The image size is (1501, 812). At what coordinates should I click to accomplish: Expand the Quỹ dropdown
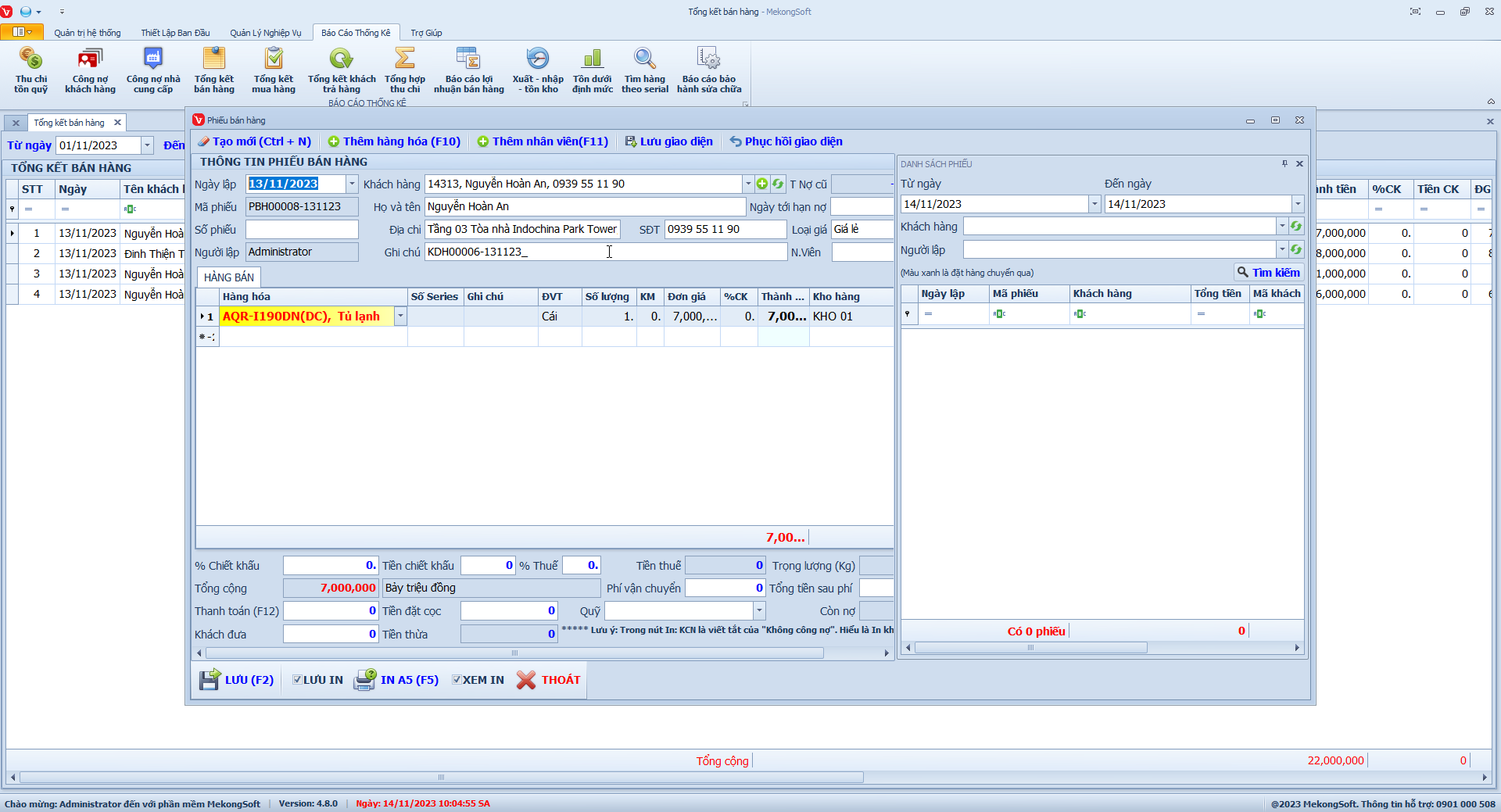click(x=758, y=611)
